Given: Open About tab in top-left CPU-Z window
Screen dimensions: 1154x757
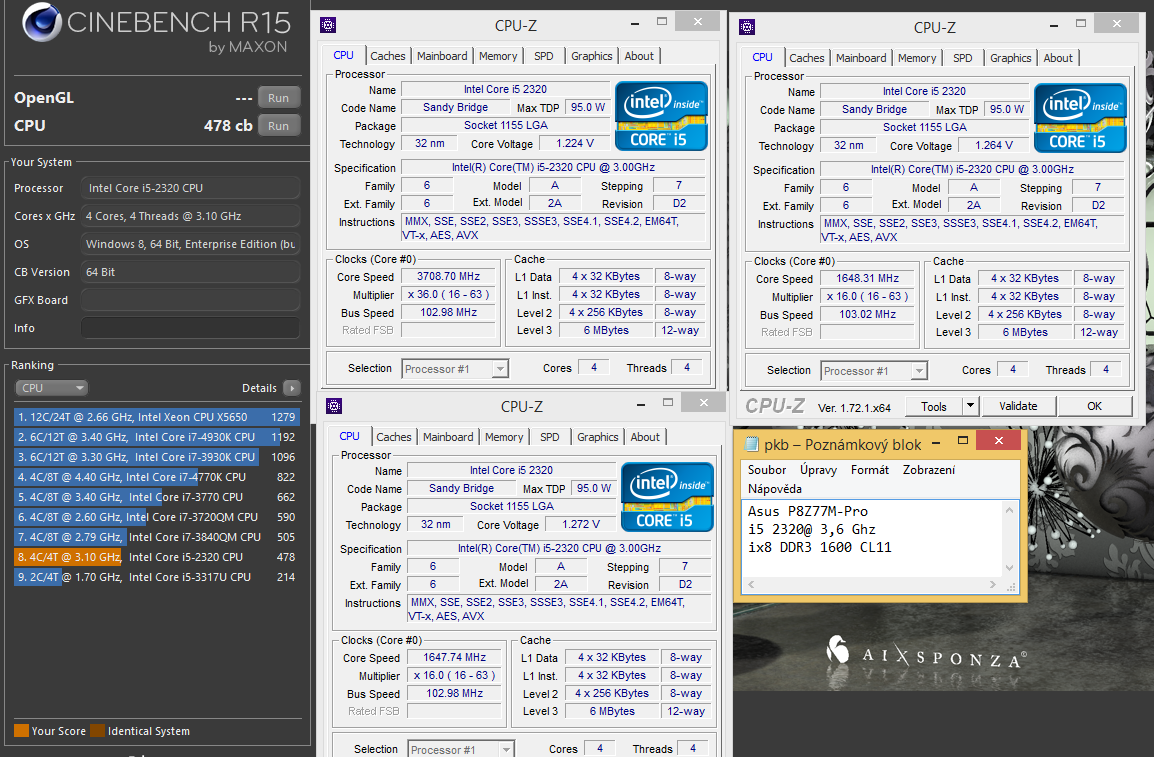Looking at the screenshot, I should click(x=639, y=56).
